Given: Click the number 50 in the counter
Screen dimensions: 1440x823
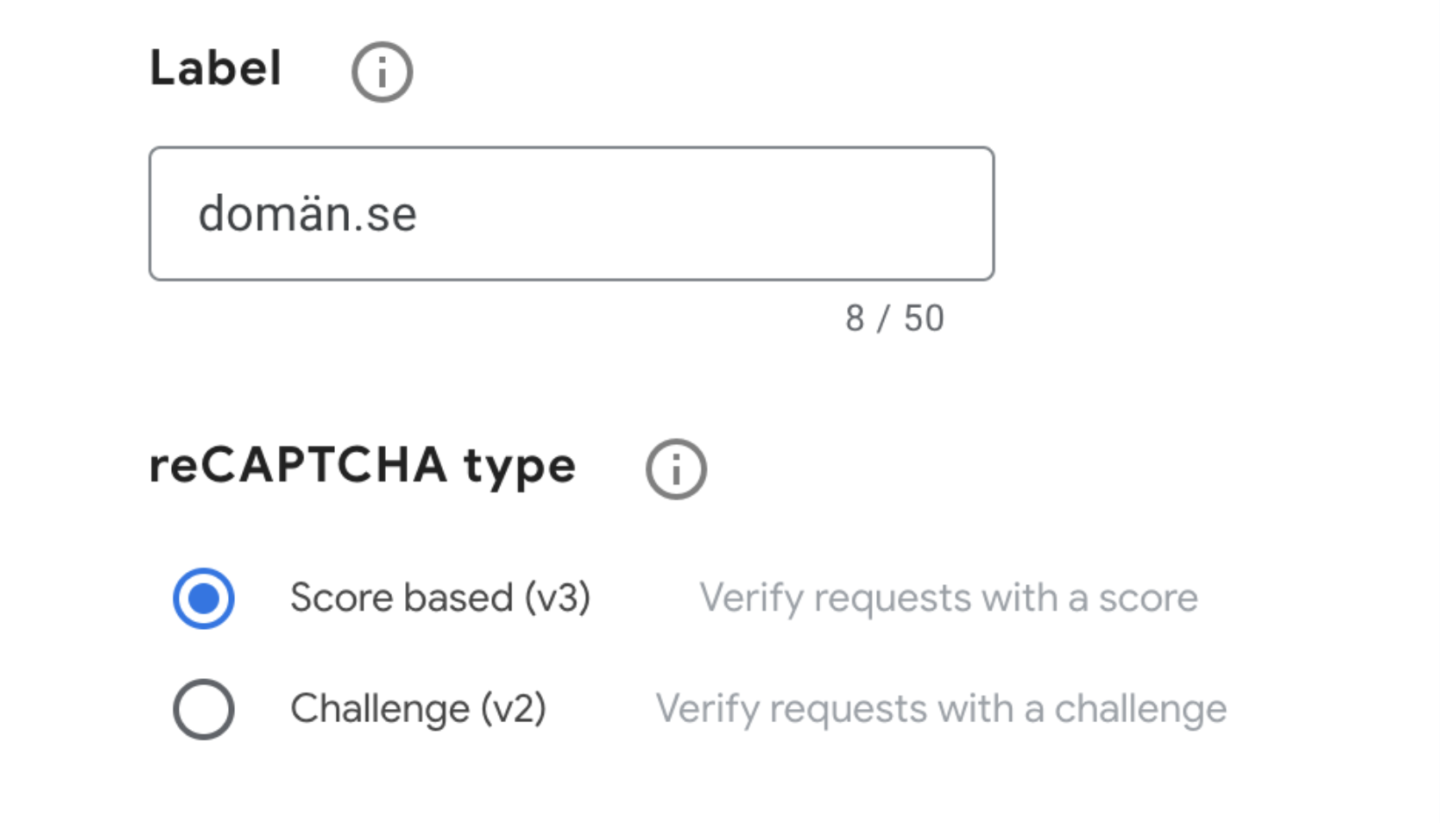Looking at the screenshot, I should point(924,319).
